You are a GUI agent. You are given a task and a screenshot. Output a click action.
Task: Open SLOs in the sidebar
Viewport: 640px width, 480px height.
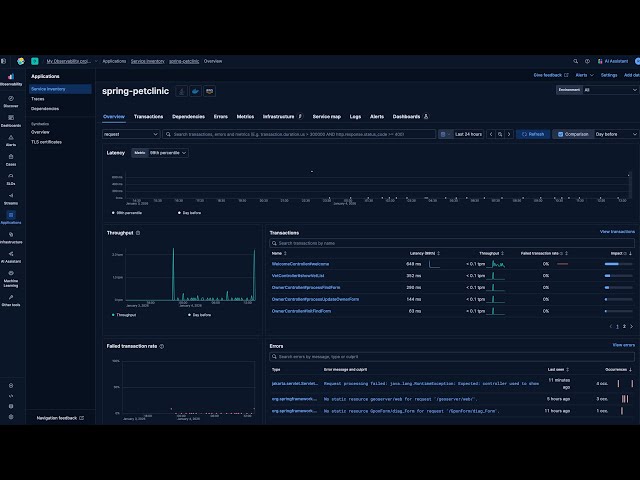[11, 179]
